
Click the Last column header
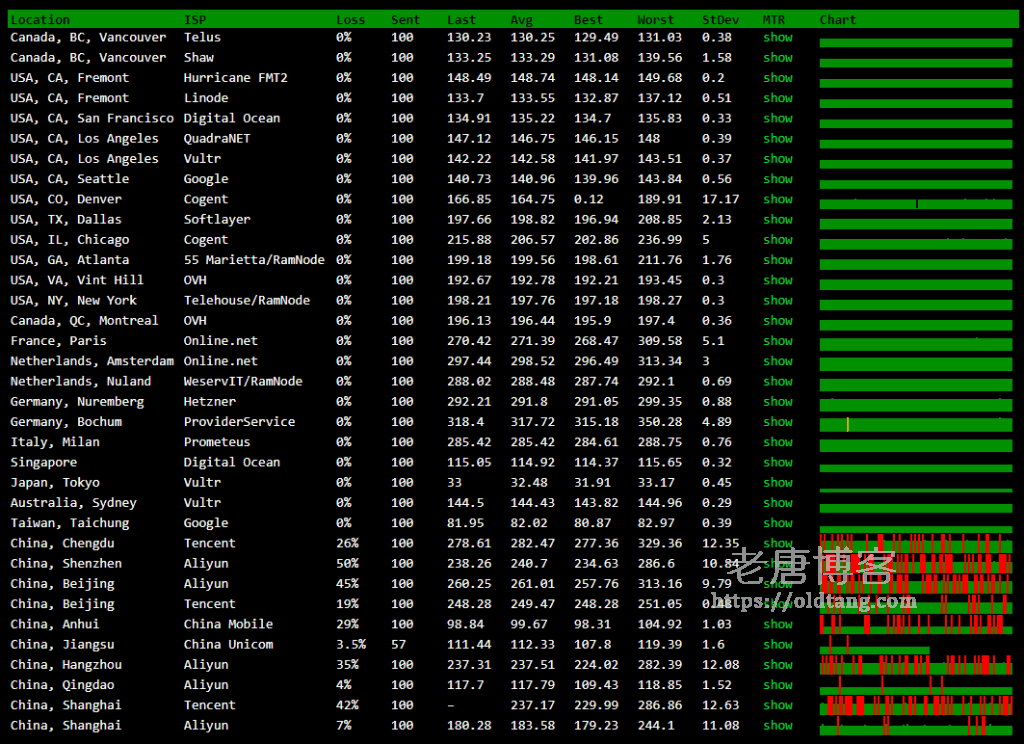click(x=461, y=20)
